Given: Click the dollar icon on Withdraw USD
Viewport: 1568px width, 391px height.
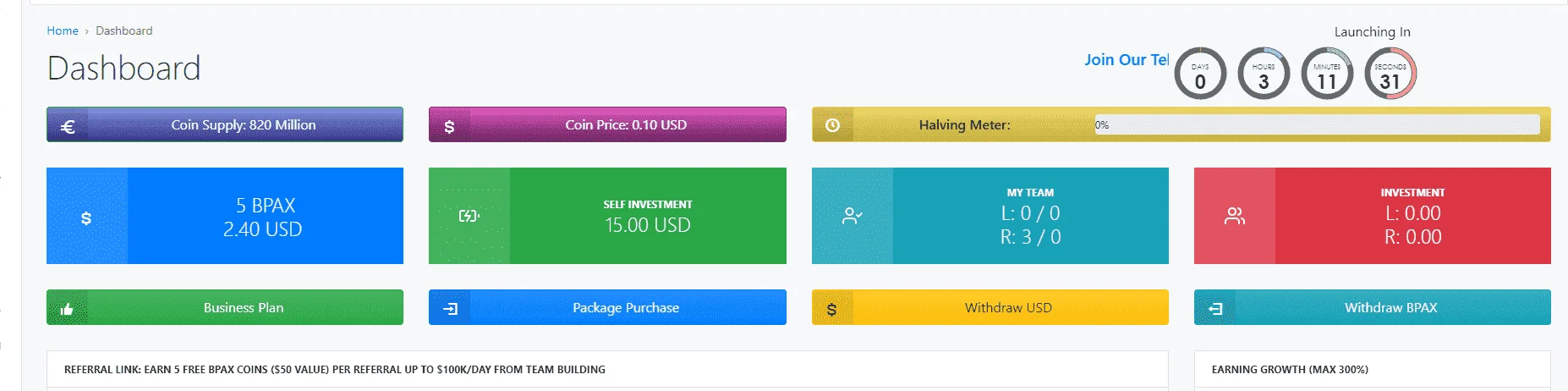Looking at the screenshot, I should click(831, 309).
